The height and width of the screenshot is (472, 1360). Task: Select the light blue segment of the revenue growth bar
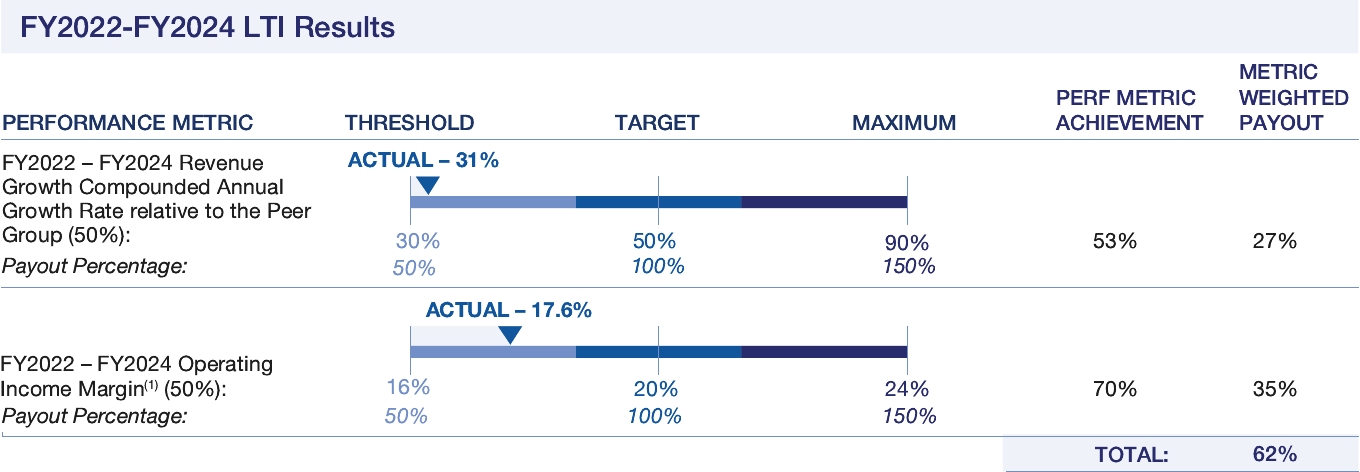(x=493, y=202)
